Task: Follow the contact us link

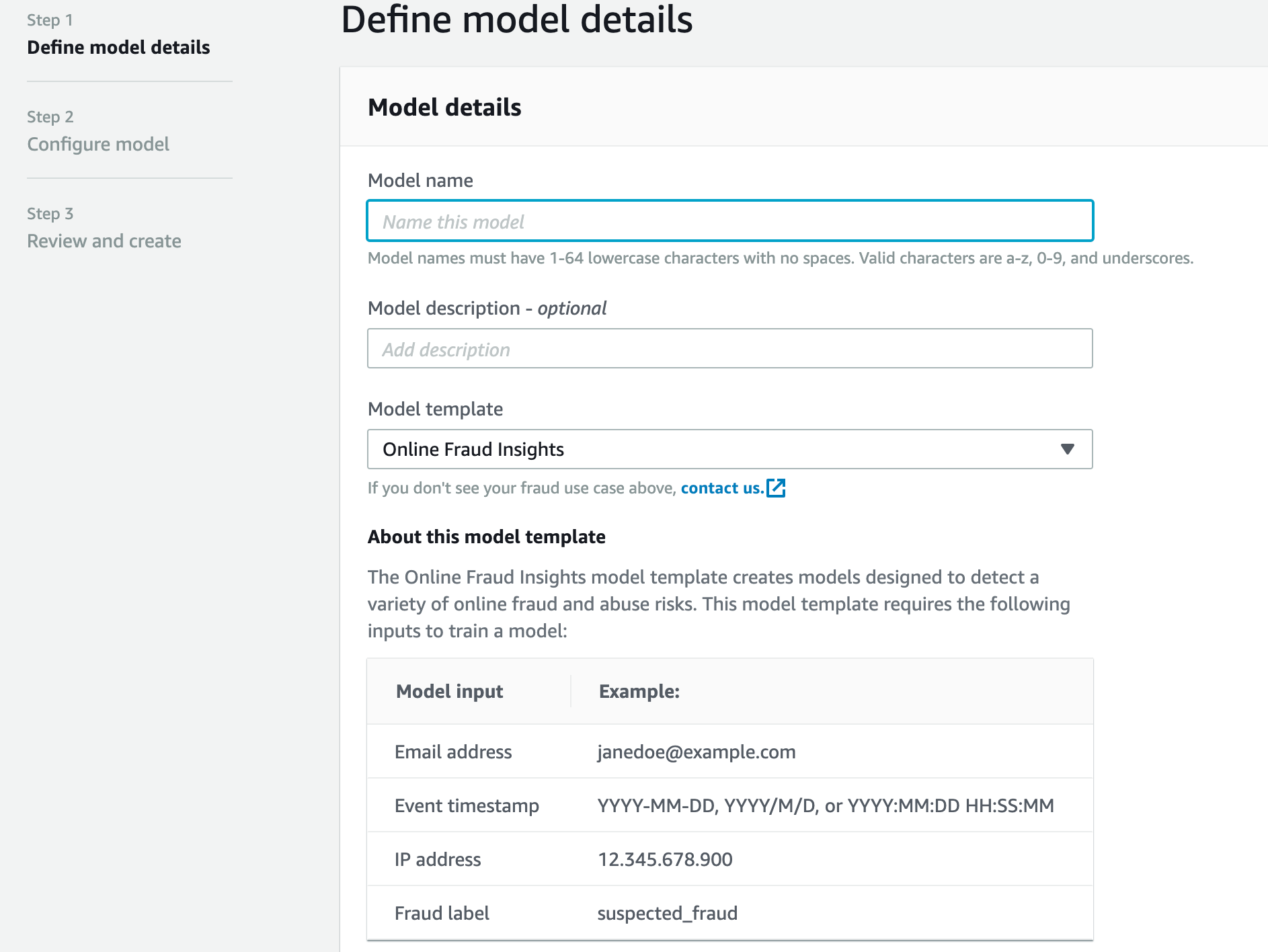Action: (722, 488)
